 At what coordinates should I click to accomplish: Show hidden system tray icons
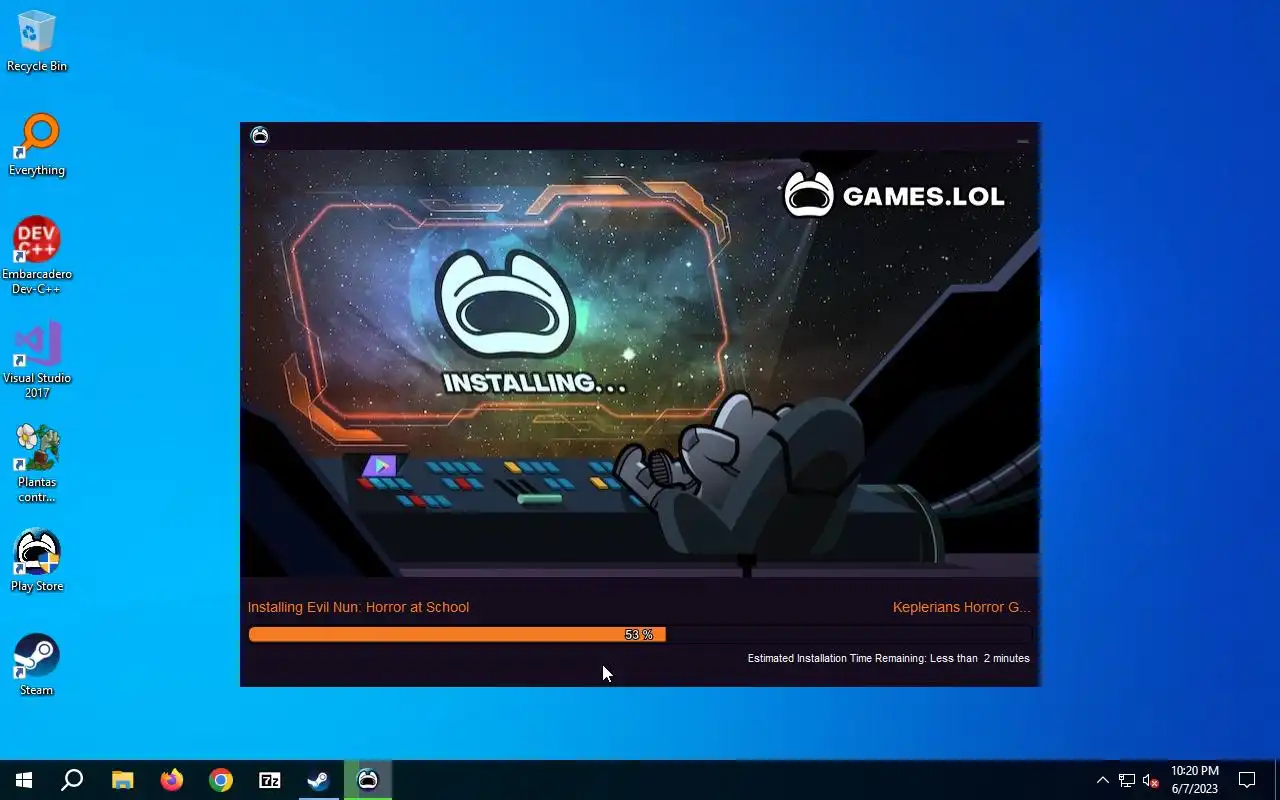pos(1102,780)
